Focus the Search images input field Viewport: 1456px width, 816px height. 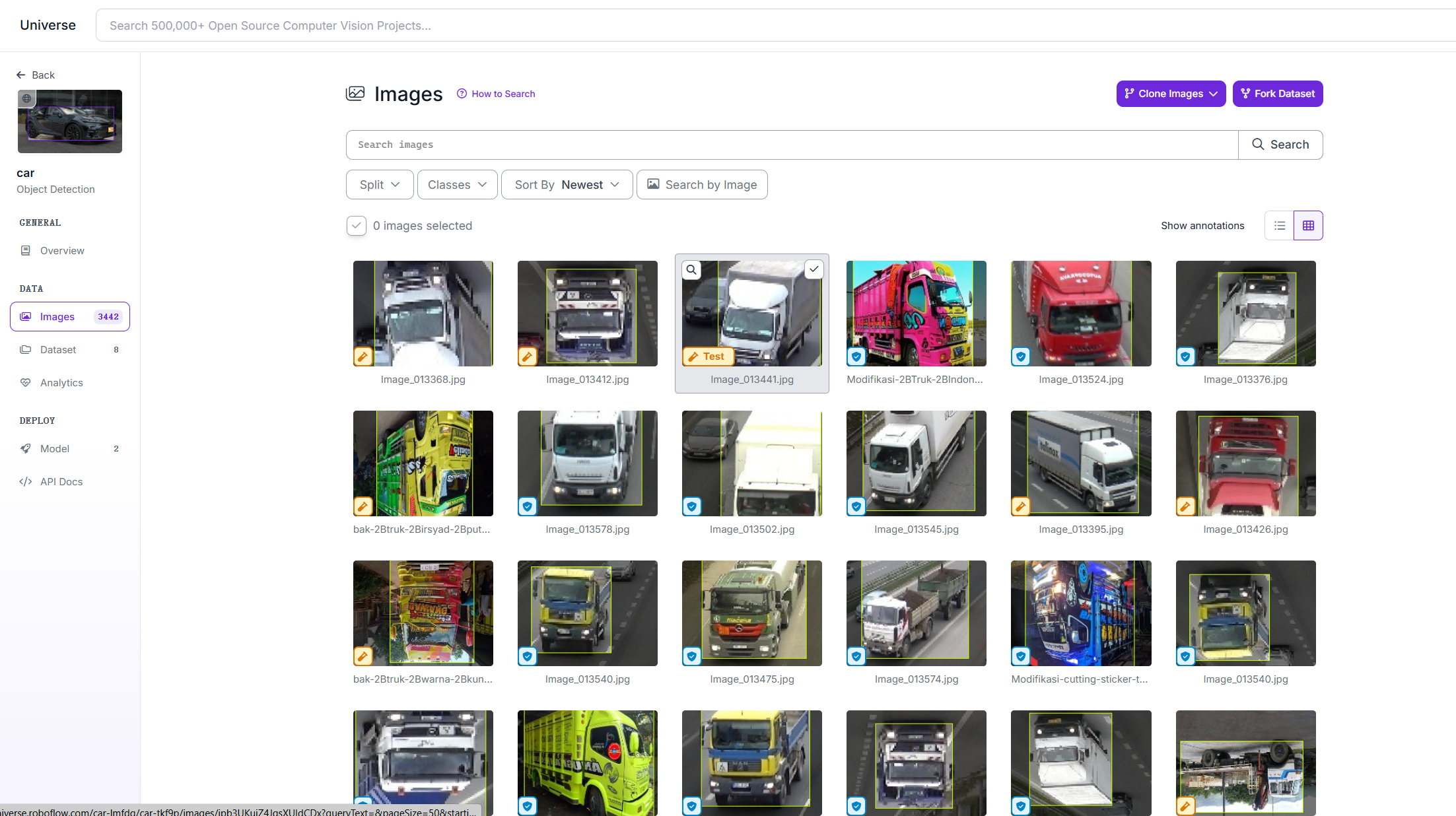click(x=791, y=145)
